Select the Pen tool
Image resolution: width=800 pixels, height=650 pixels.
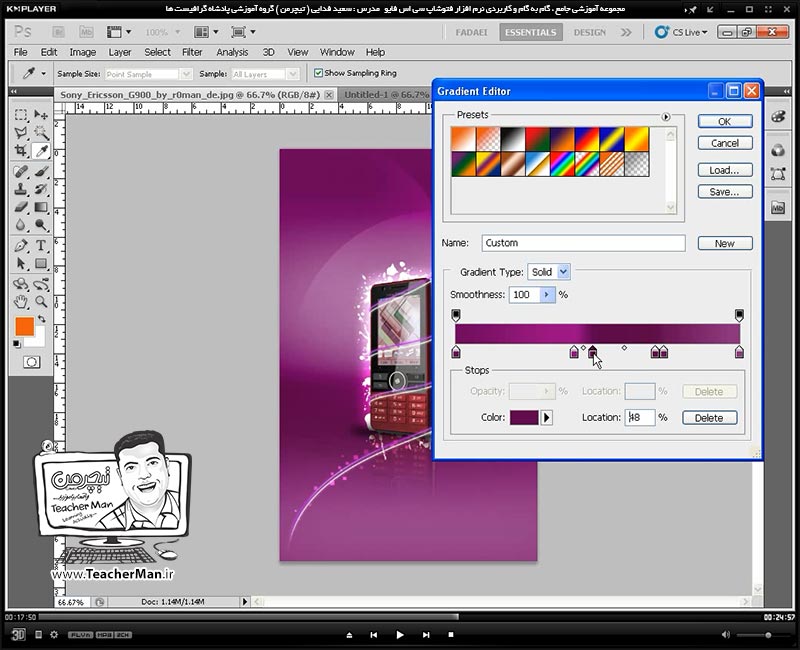(21, 245)
